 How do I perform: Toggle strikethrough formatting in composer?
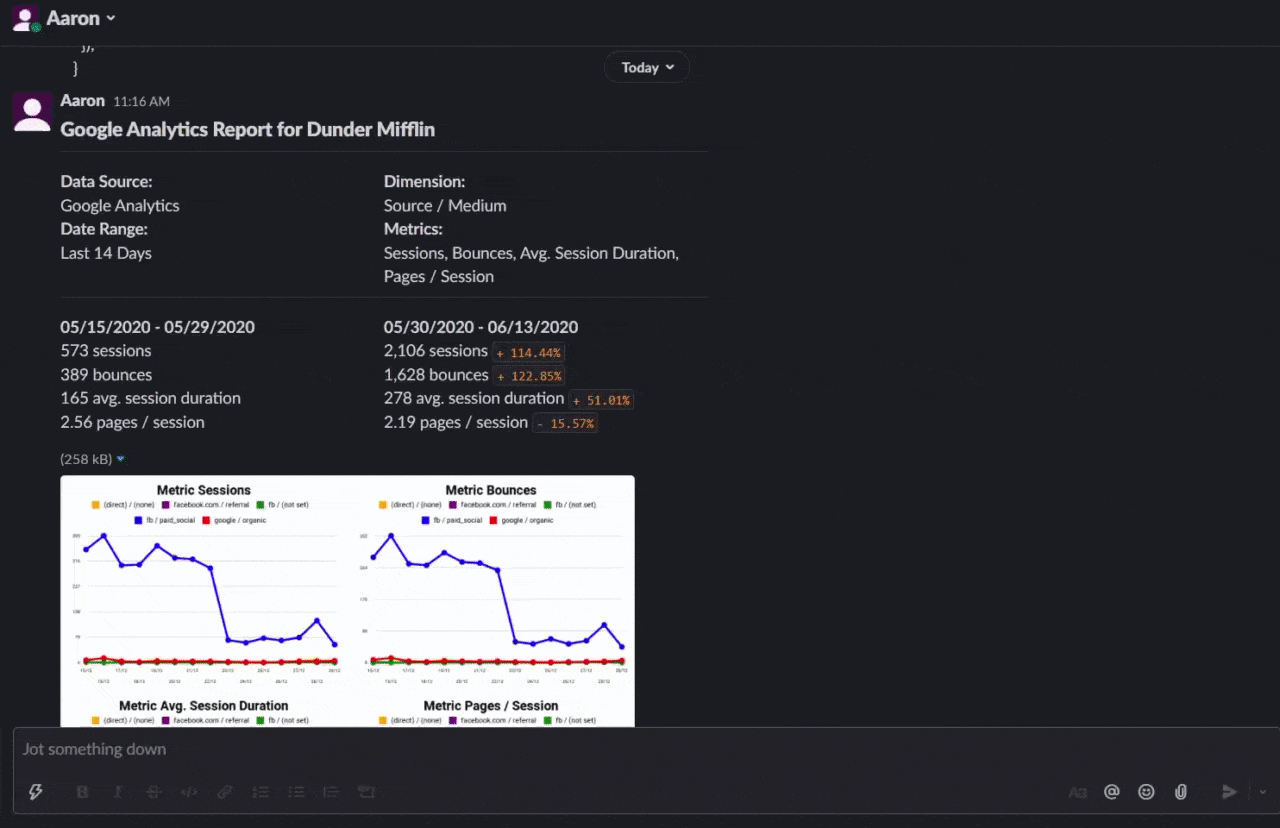tap(154, 792)
